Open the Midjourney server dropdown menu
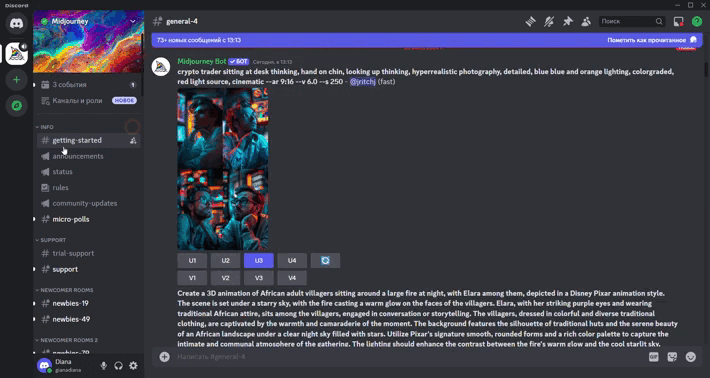The height and width of the screenshot is (378, 710). pos(133,21)
